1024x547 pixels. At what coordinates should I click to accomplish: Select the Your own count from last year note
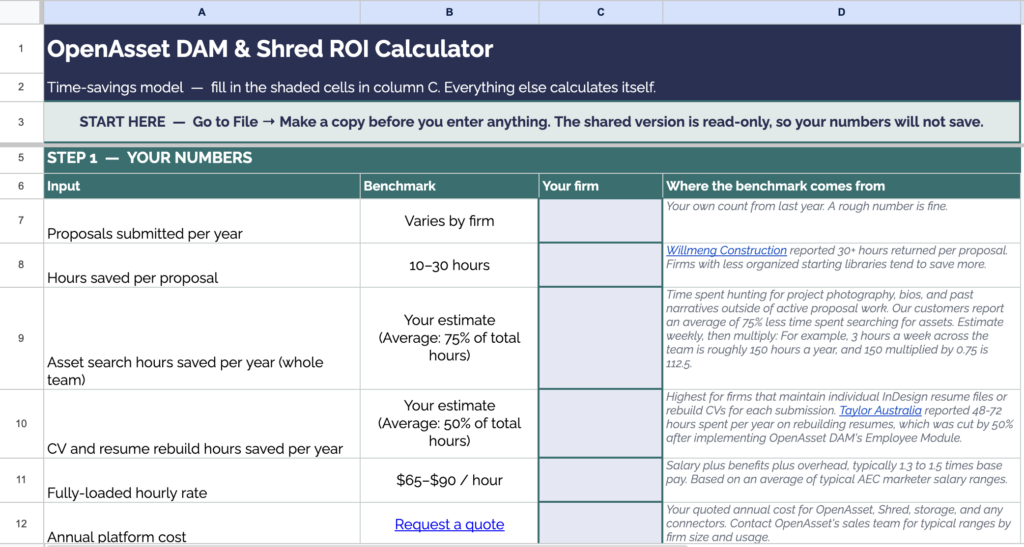point(841,221)
